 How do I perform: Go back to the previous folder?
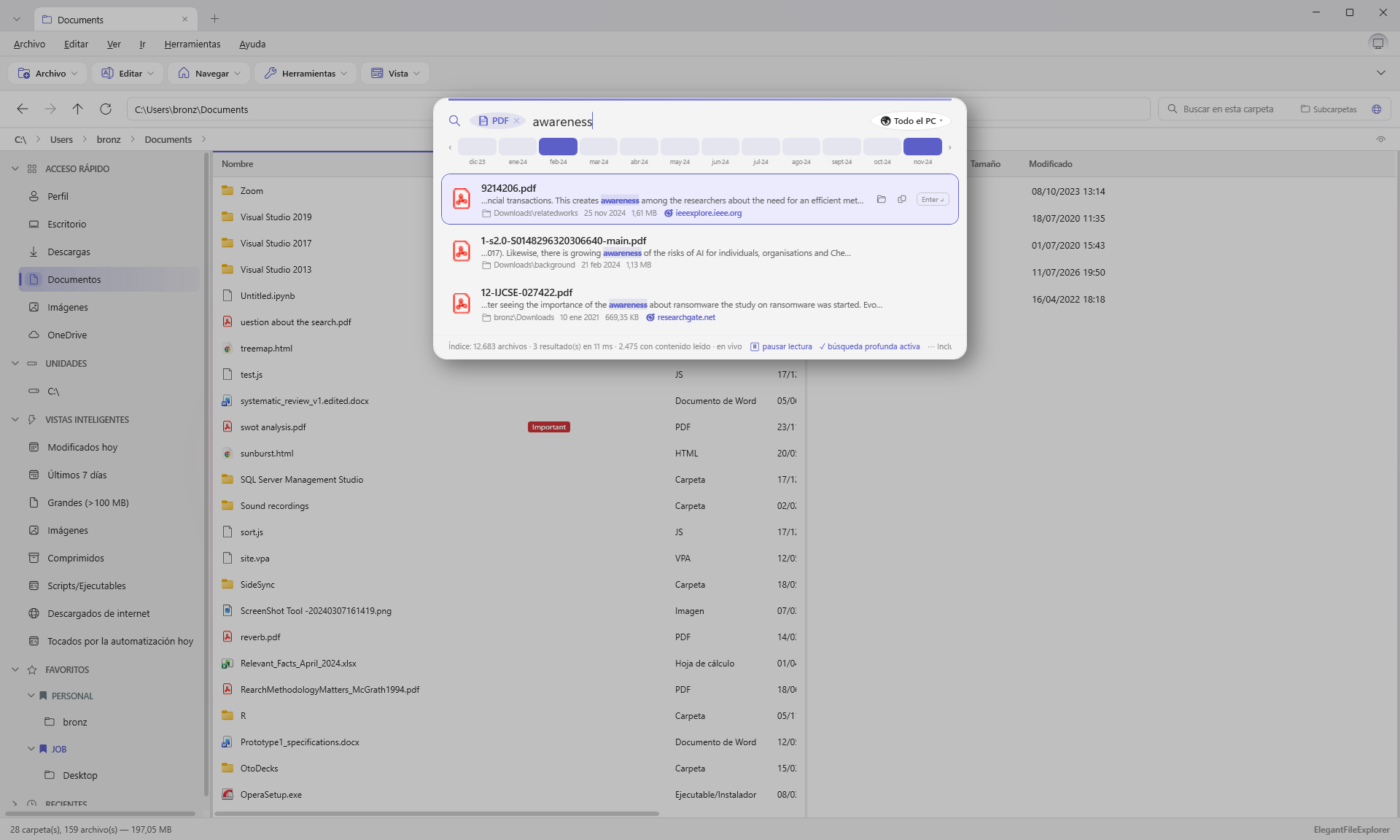23,109
